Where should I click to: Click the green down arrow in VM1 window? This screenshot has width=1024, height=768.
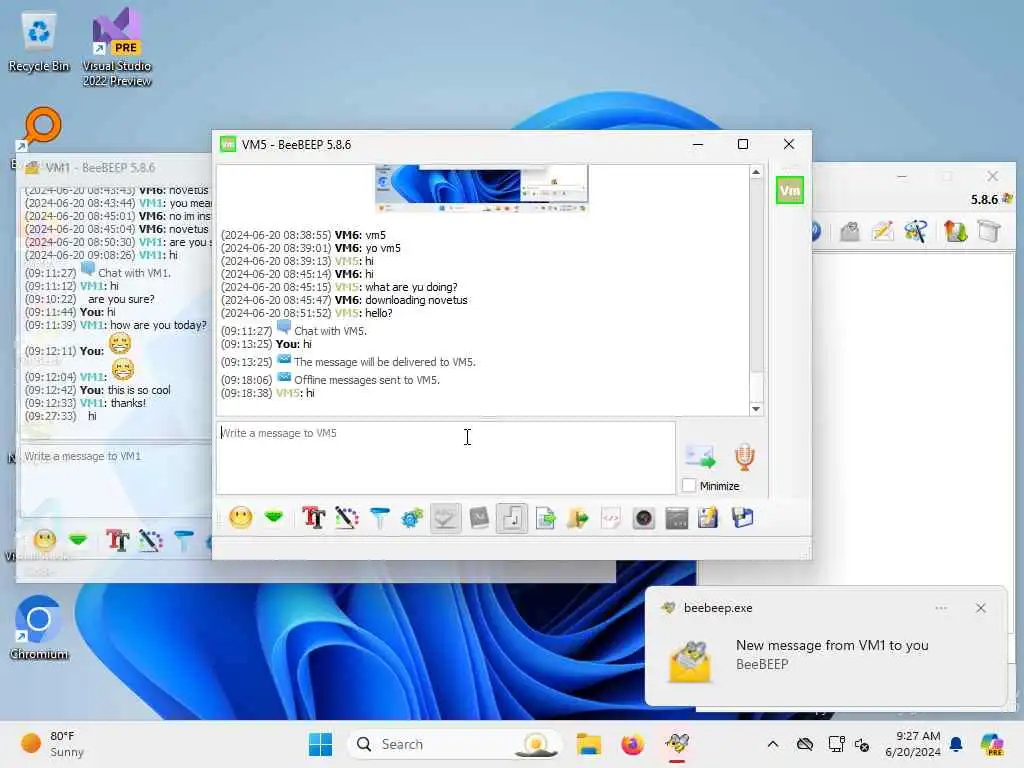(78, 540)
